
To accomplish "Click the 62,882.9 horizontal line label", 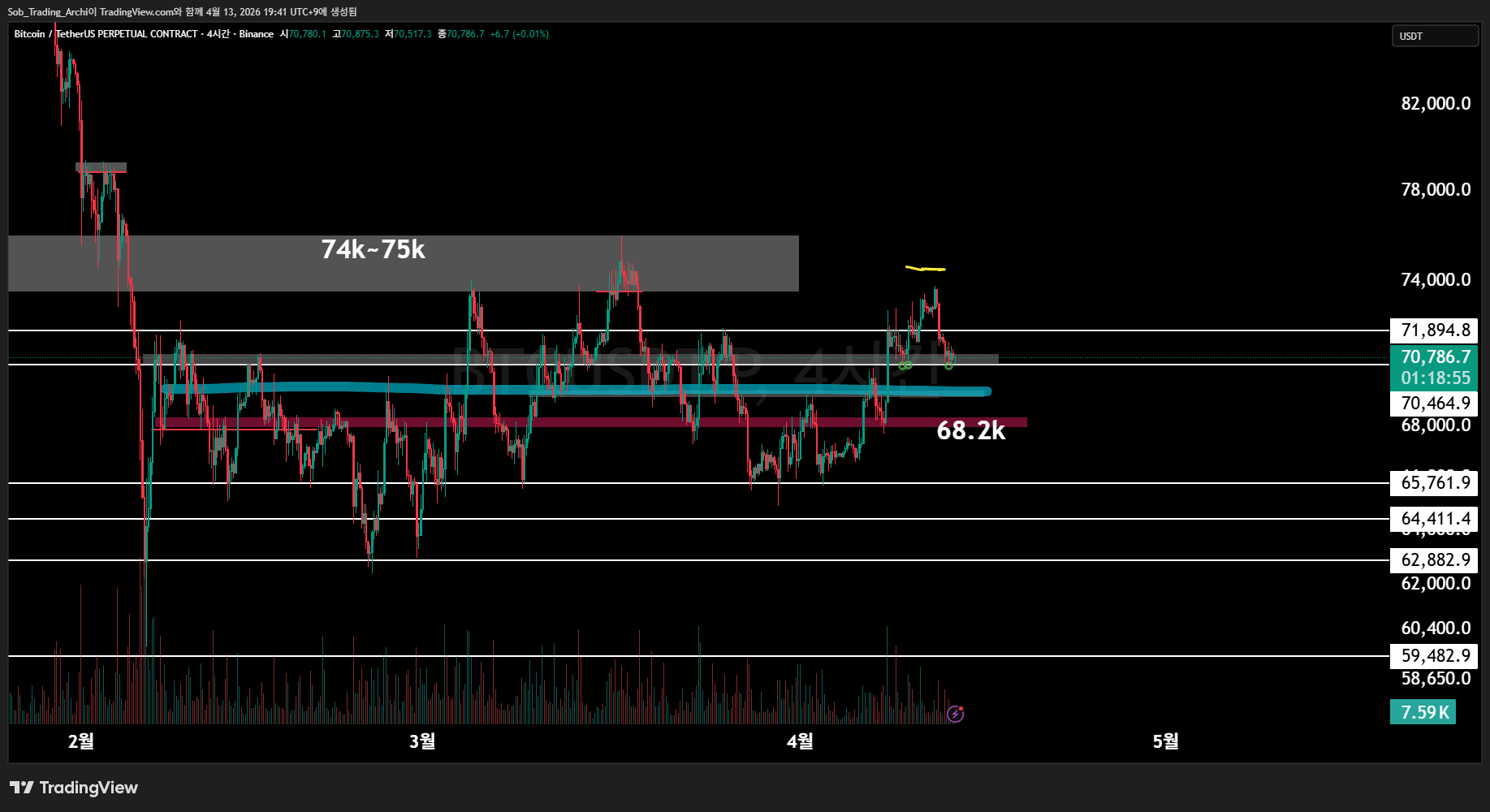I will point(1435,560).
